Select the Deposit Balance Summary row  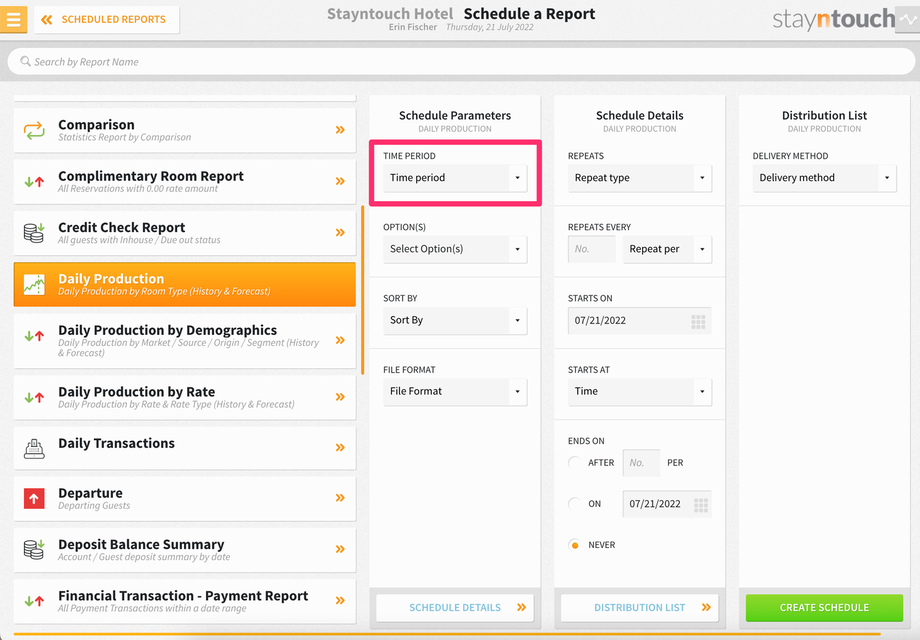pos(185,550)
